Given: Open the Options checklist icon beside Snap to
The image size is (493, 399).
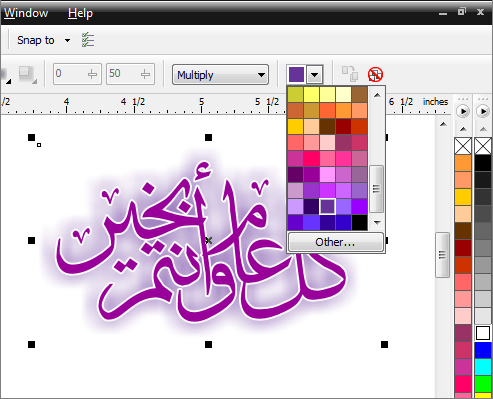Looking at the screenshot, I should click(x=88, y=40).
